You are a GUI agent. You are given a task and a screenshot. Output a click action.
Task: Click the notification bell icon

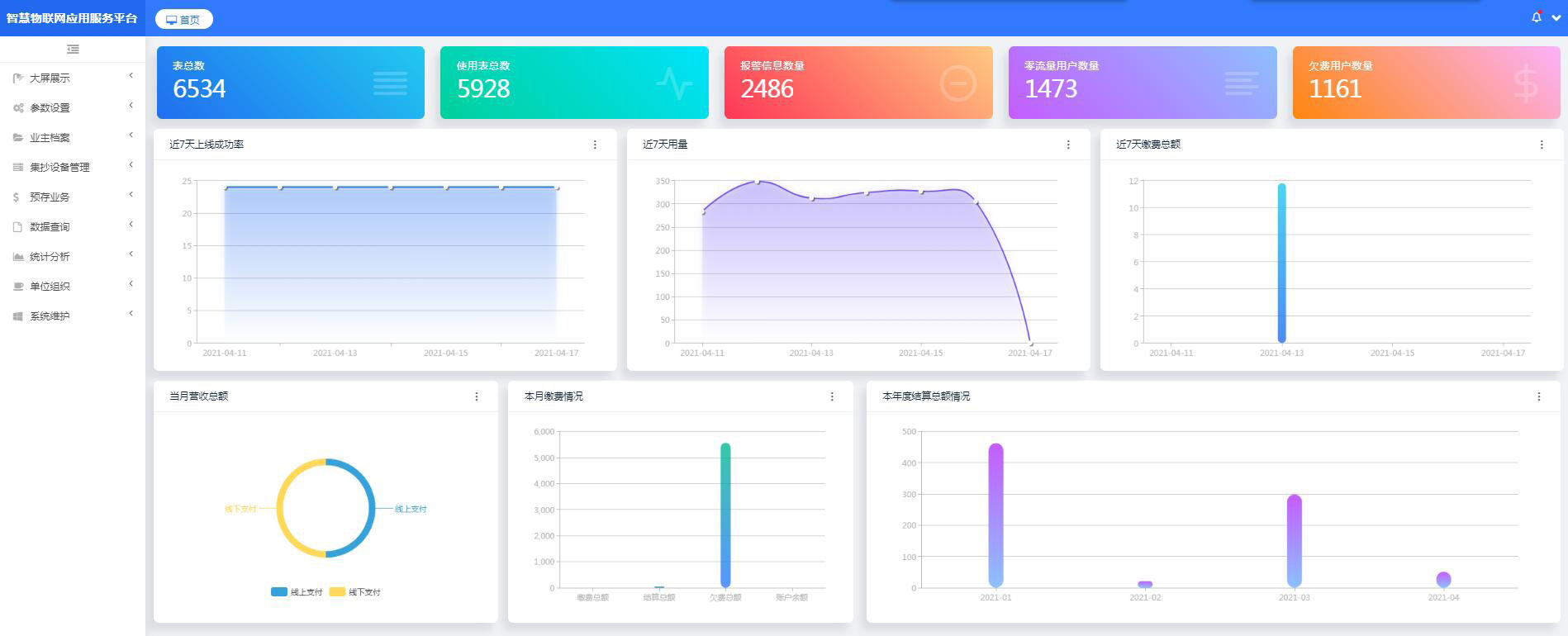coord(1537,17)
